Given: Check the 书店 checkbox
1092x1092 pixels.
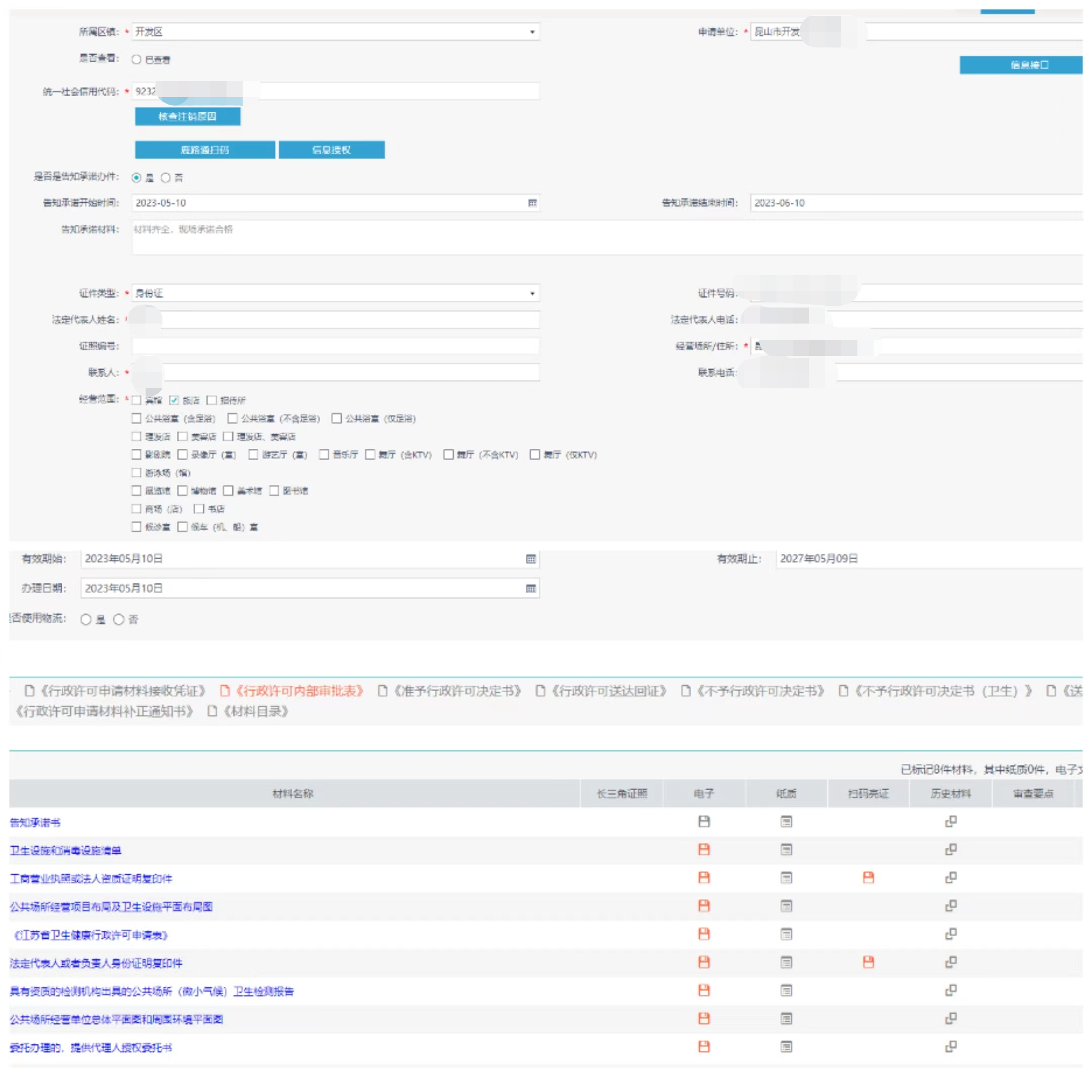Looking at the screenshot, I should (199, 509).
